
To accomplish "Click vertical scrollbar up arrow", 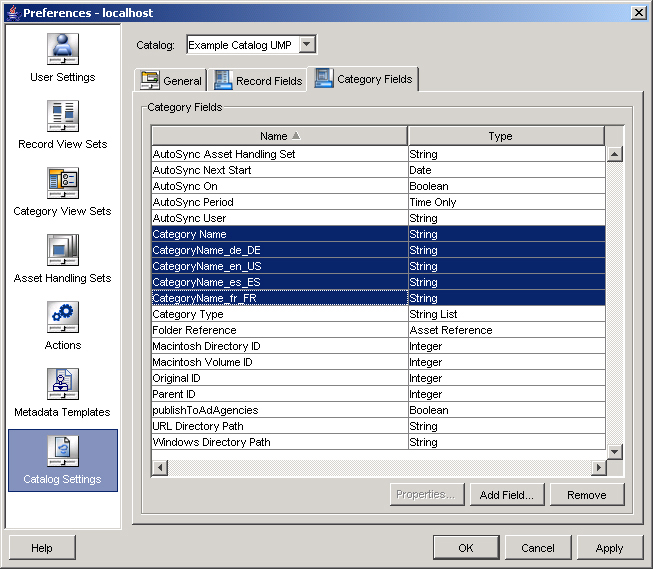I will (x=615, y=155).
